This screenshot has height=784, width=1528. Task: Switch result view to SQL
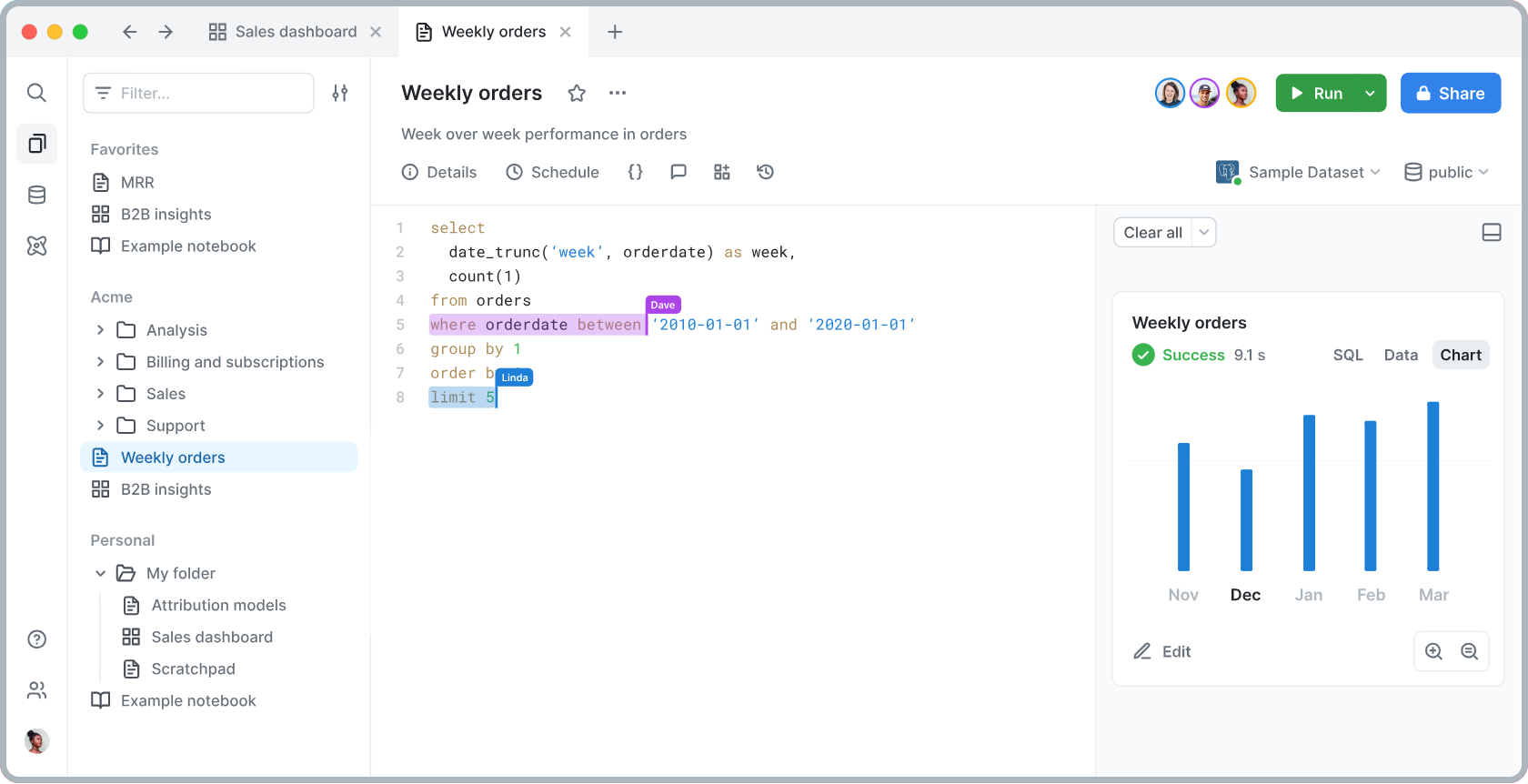coord(1348,355)
